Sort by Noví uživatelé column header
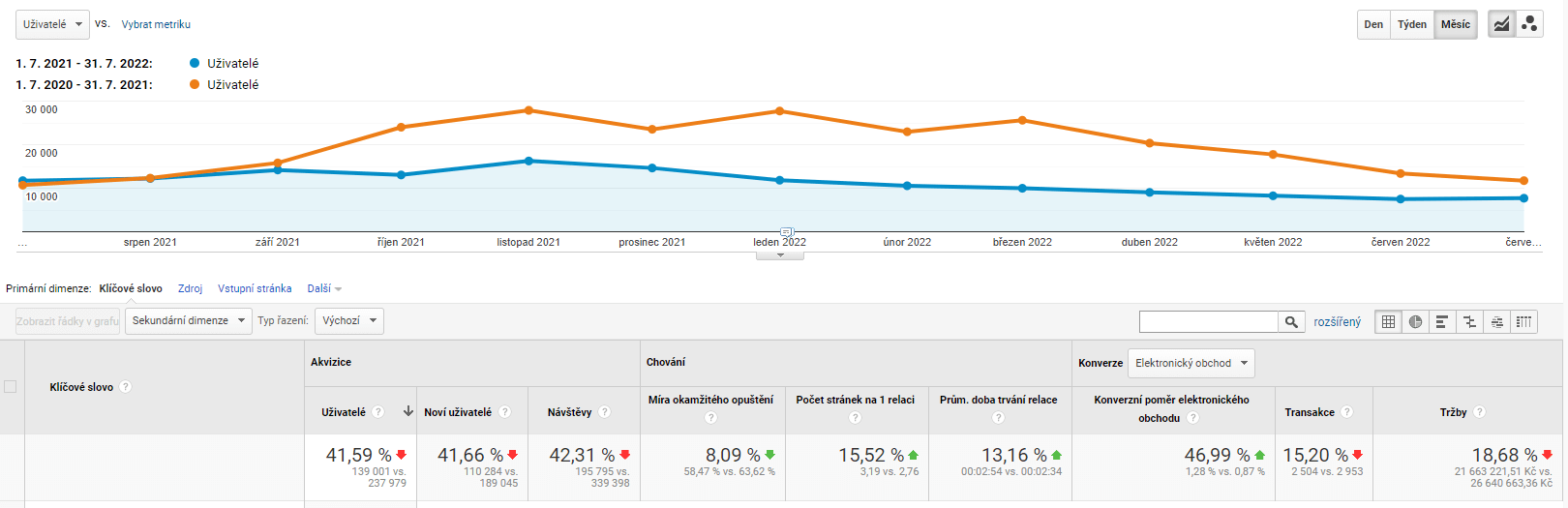The height and width of the screenshot is (508, 1568). [x=458, y=412]
